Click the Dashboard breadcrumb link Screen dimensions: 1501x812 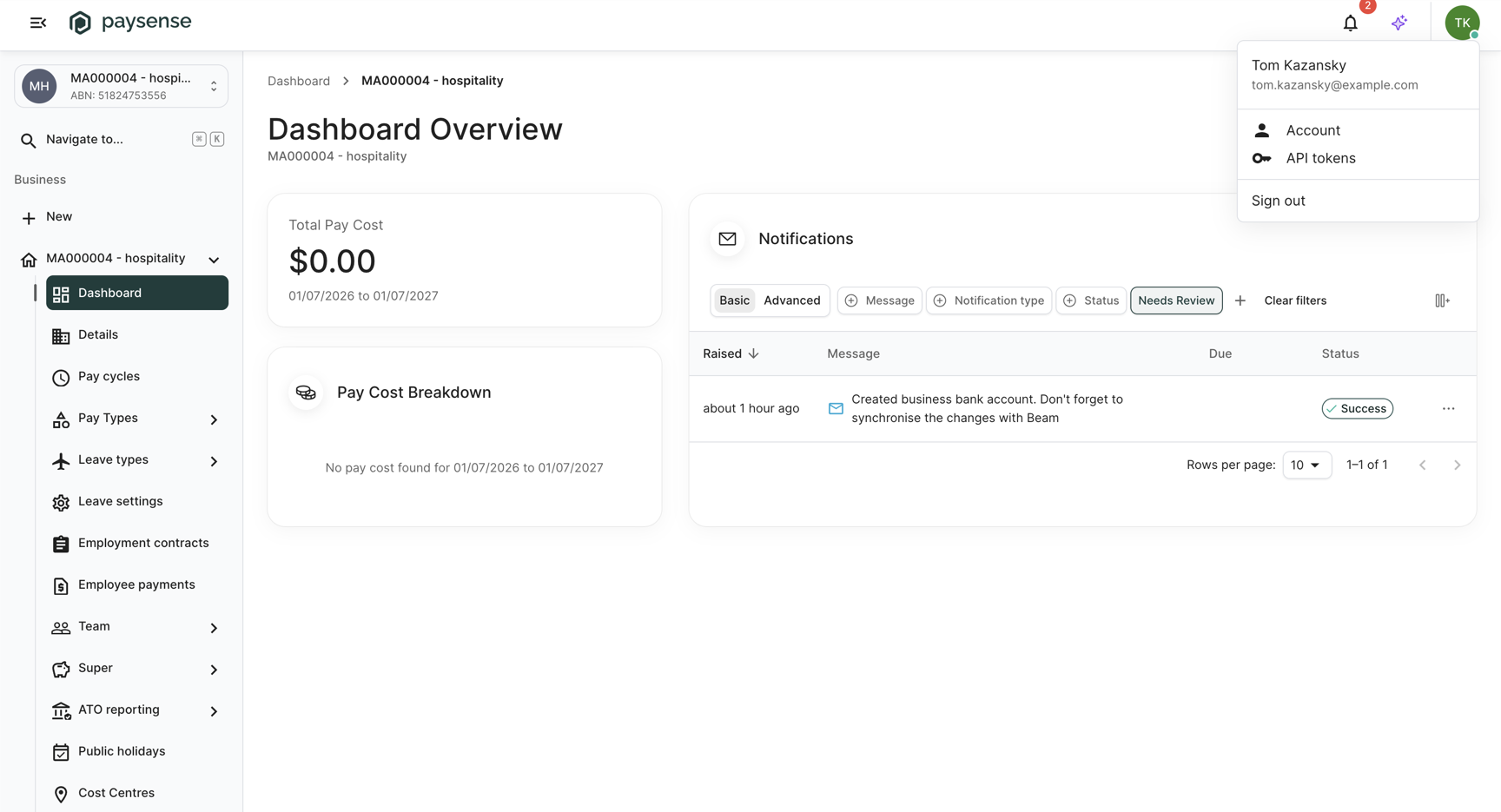pyautogui.click(x=299, y=81)
